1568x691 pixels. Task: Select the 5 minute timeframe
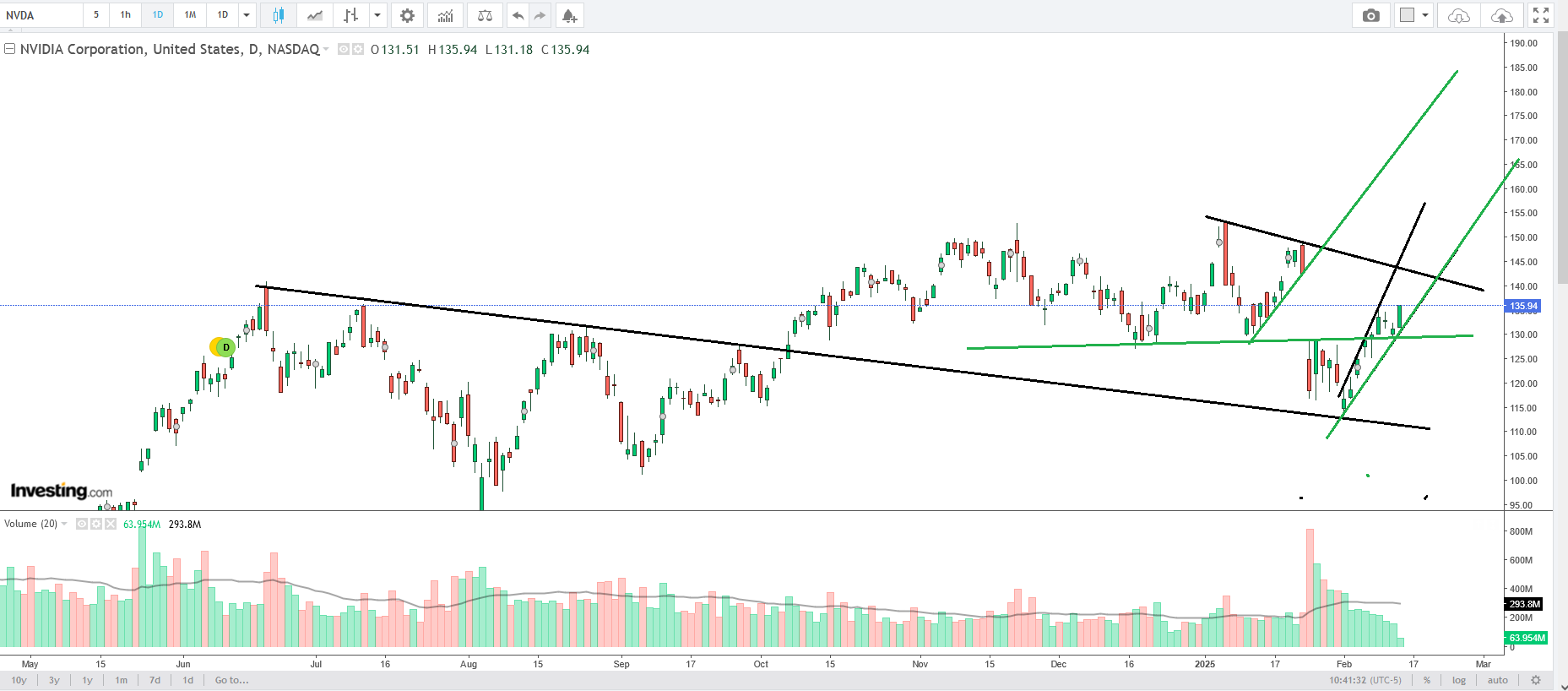pyautogui.click(x=96, y=15)
